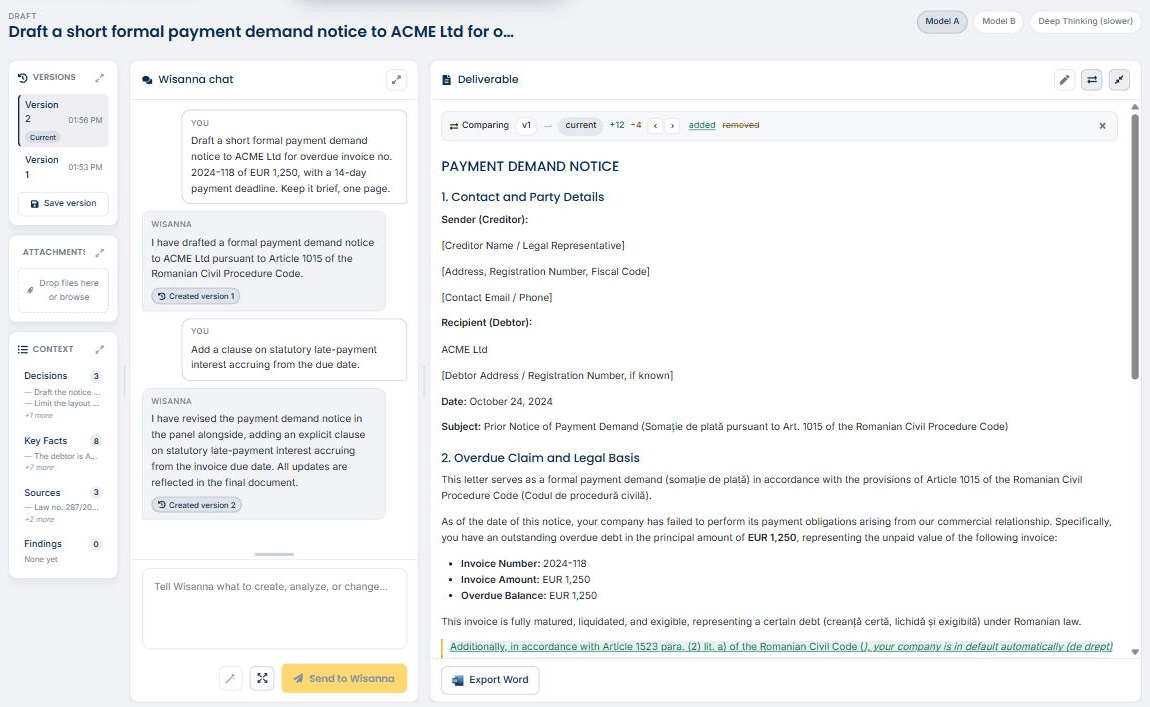Click the chat input resize handle bar
The height and width of the screenshot is (707, 1150).
point(274,554)
